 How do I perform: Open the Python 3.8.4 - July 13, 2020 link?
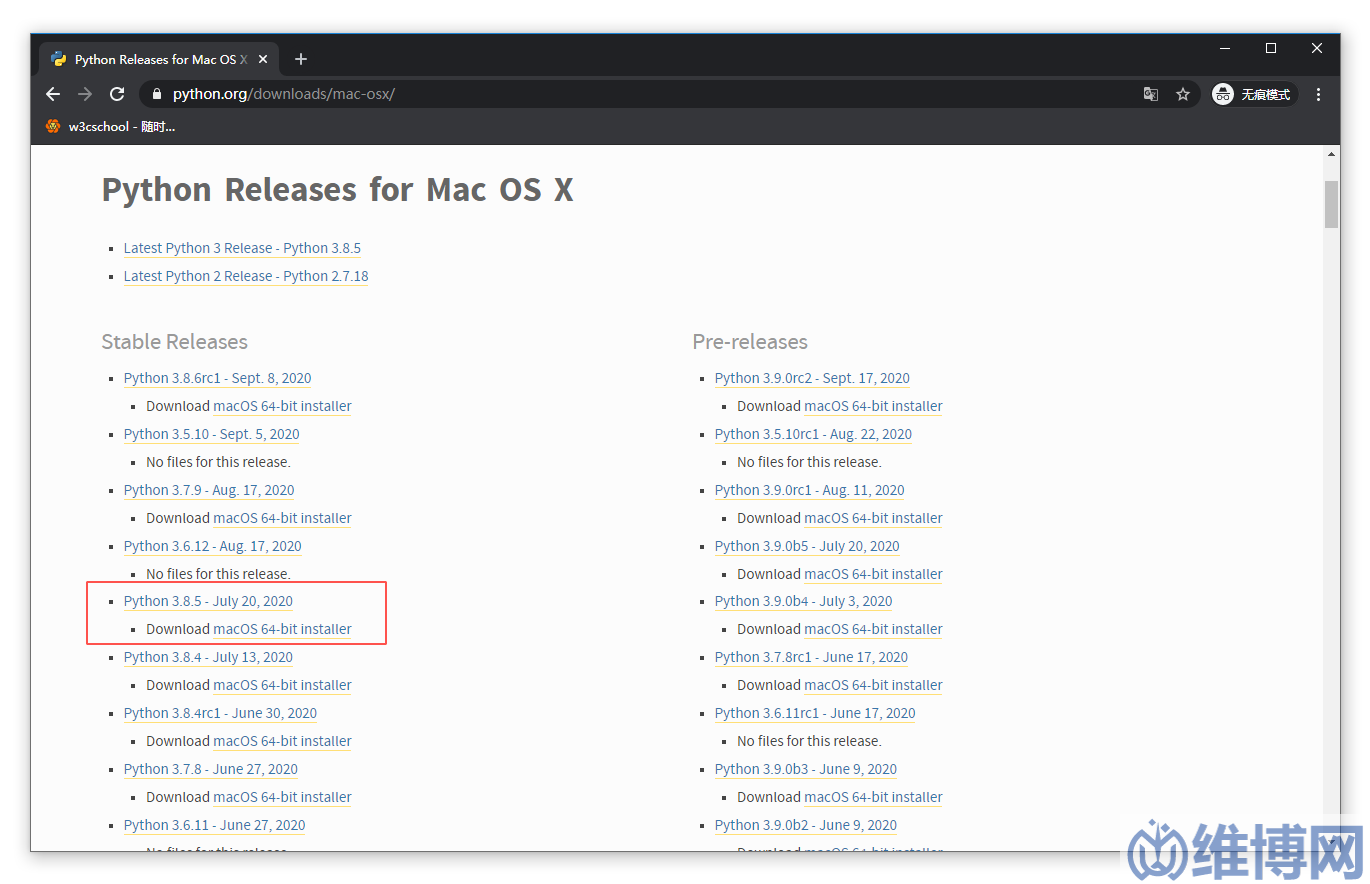click(x=208, y=657)
